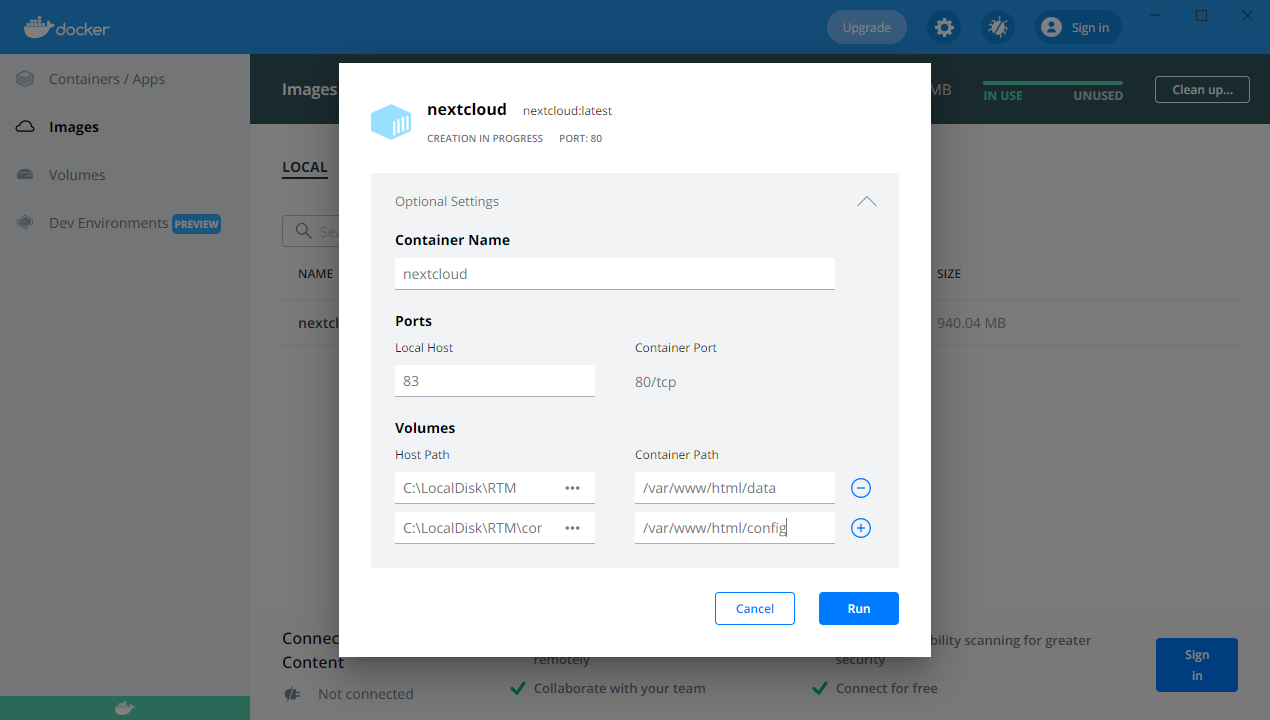Click the Dev Environments sidebar icon
Screen dimensions: 1270x720
[x=26, y=223]
